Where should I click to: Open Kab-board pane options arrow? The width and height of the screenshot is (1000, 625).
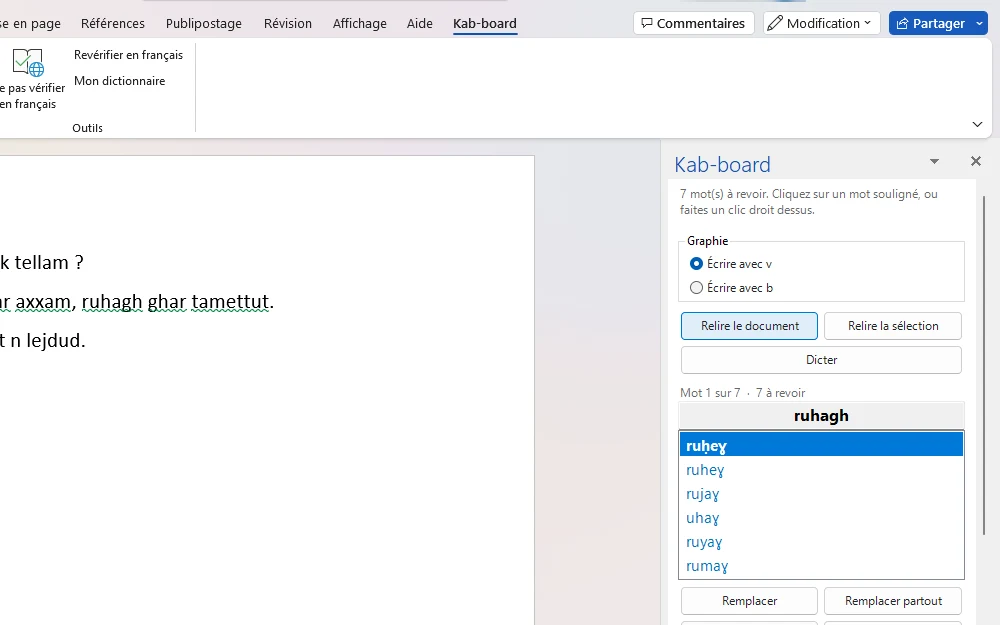934,161
